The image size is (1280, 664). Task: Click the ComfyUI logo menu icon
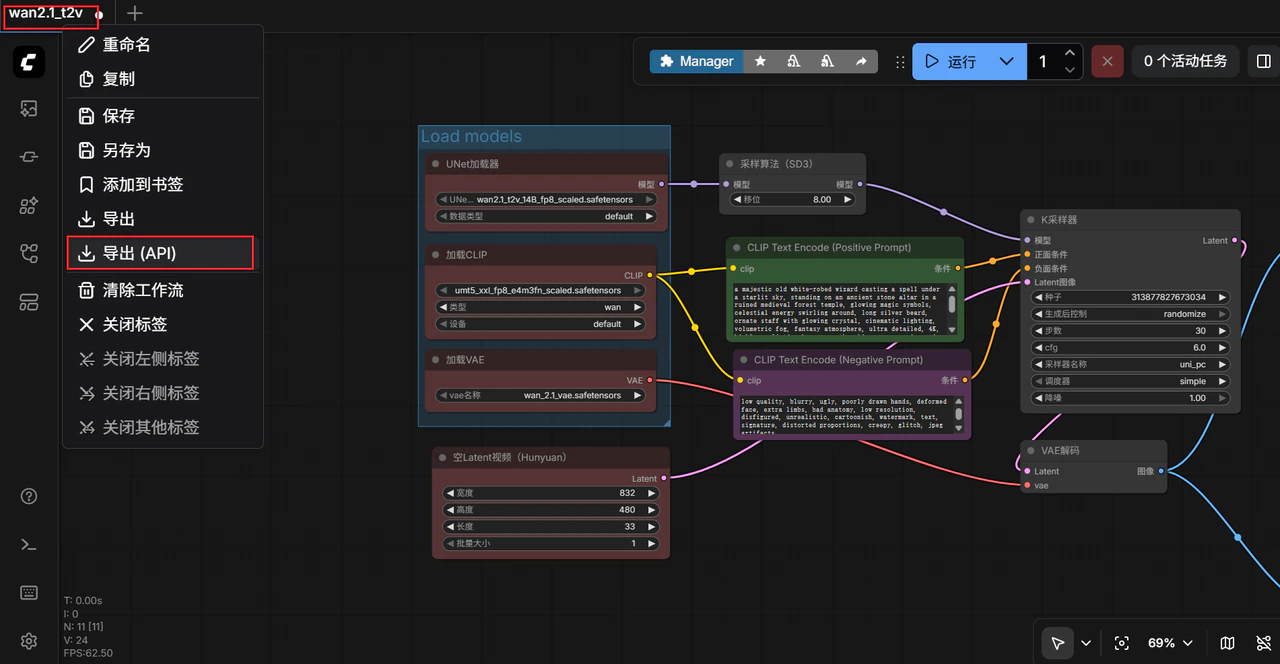[x=29, y=62]
